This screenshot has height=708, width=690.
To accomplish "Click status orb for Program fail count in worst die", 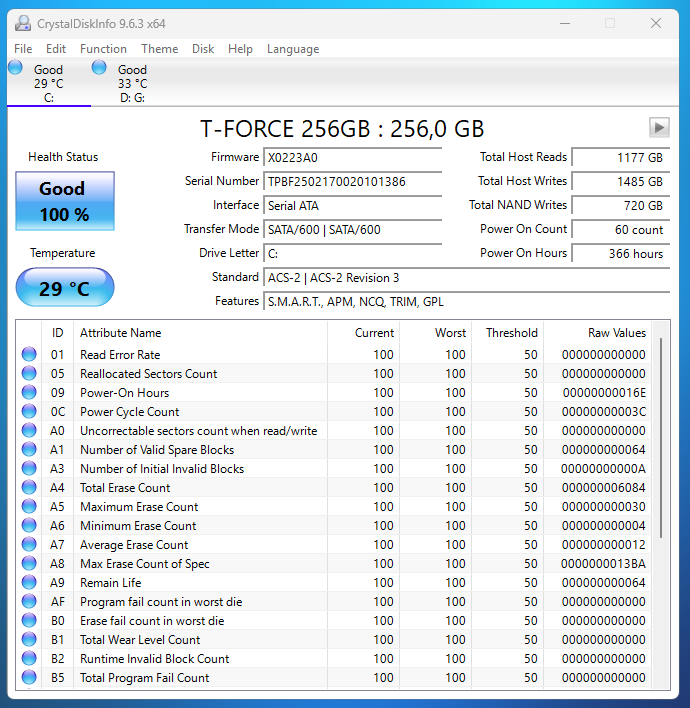I will (x=29, y=601).
